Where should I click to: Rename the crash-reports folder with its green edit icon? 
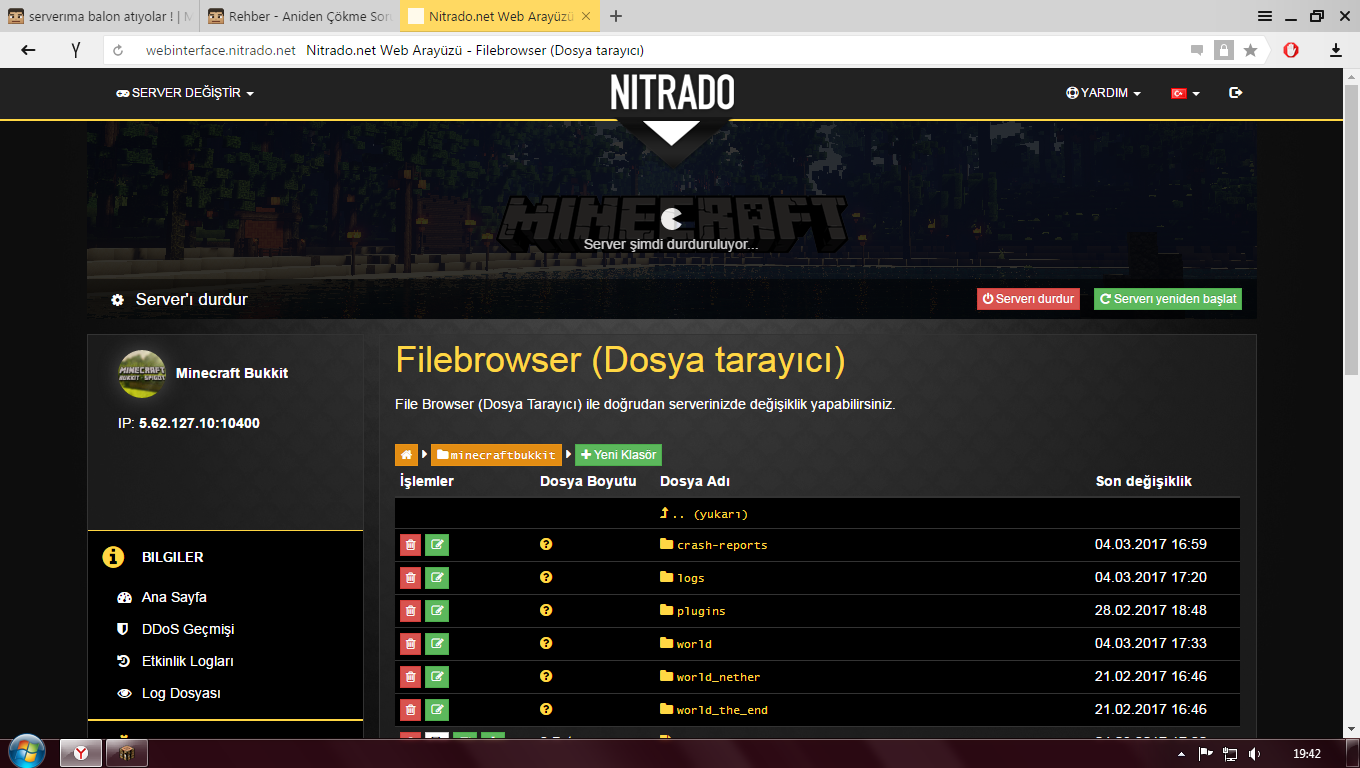click(x=437, y=545)
